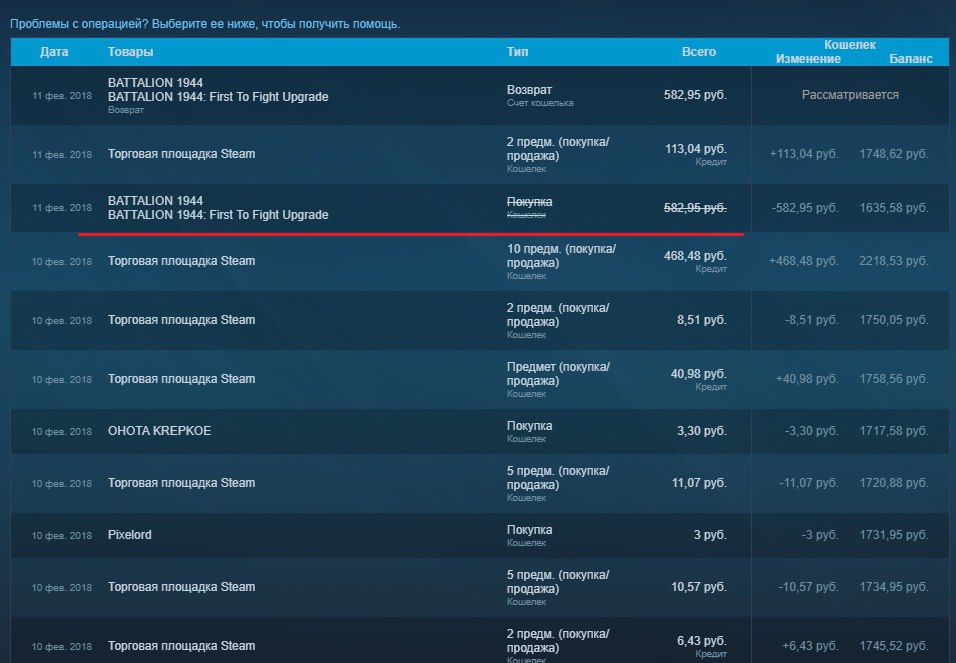956x663 pixels.
Task: Click the Тип column header
Action: (x=517, y=52)
